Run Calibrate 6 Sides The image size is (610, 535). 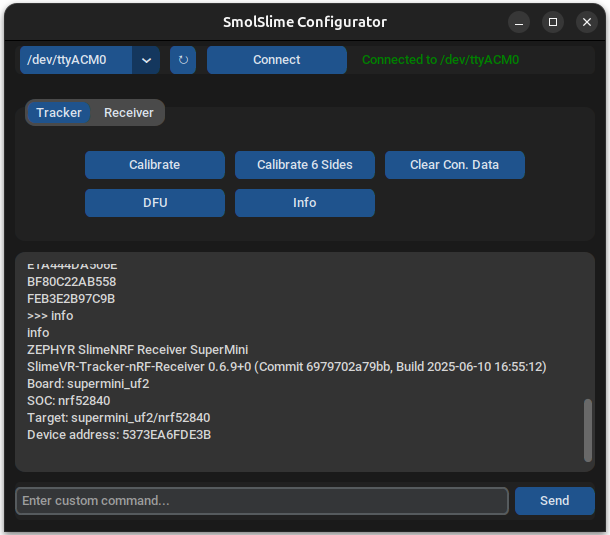[305, 165]
